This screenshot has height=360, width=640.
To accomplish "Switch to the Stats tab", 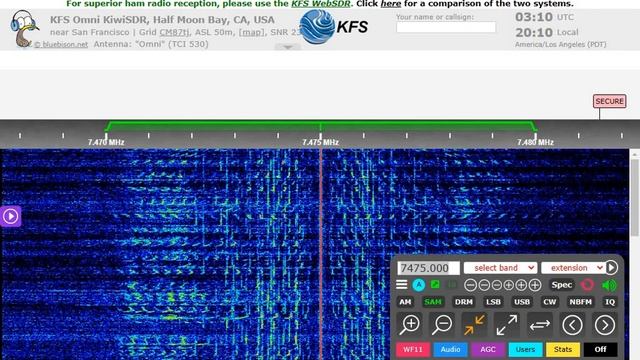I will coord(563,349).
